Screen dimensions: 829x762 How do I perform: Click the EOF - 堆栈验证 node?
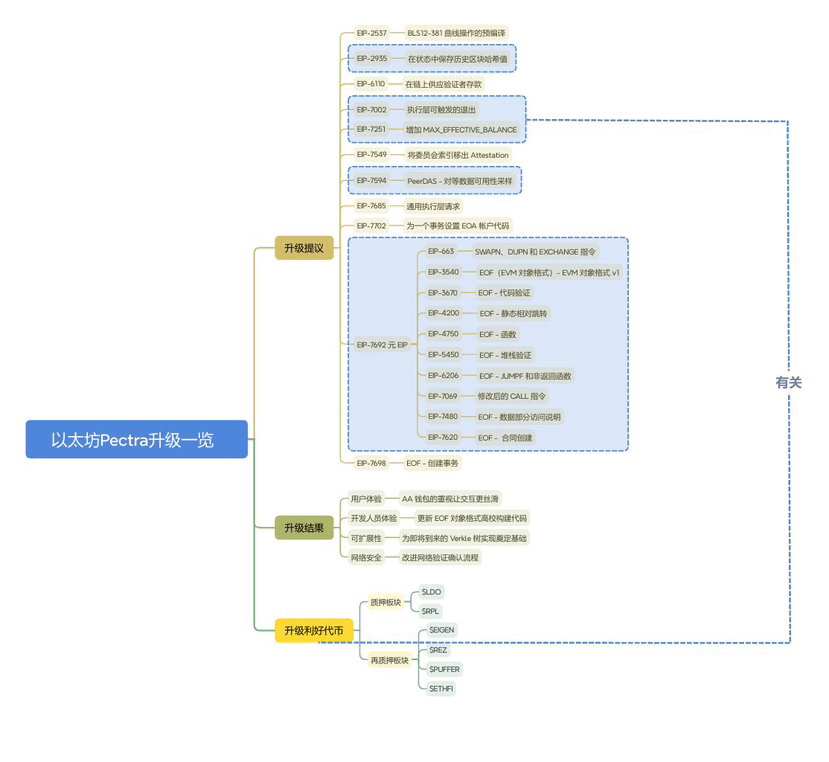(x=505, y=355)
